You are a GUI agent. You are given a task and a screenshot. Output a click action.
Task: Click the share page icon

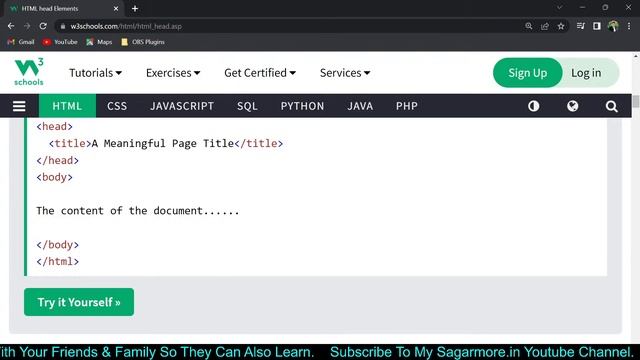[545, 26]
